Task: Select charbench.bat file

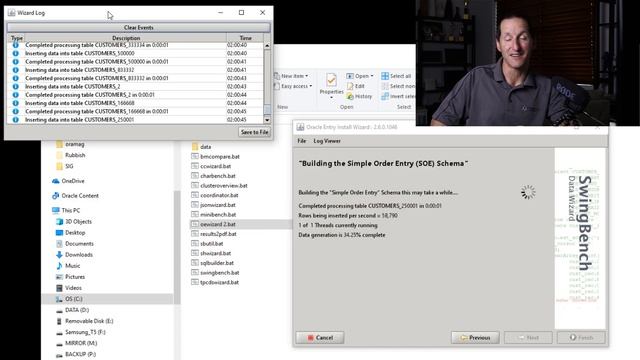Action: 213,176
